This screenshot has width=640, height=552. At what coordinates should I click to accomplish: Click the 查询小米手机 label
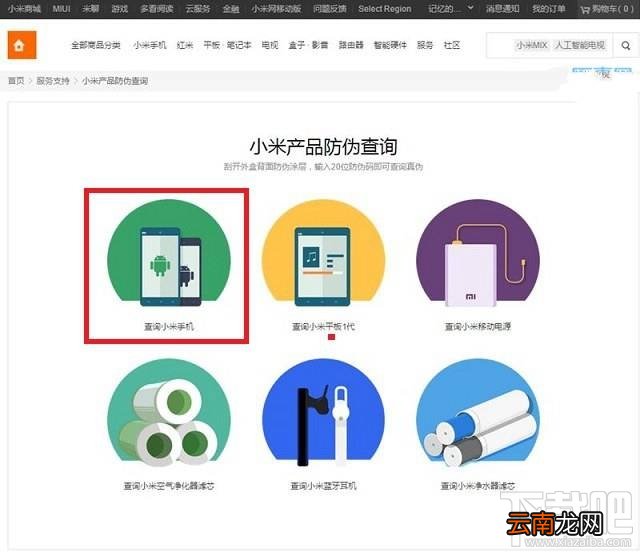169,326
